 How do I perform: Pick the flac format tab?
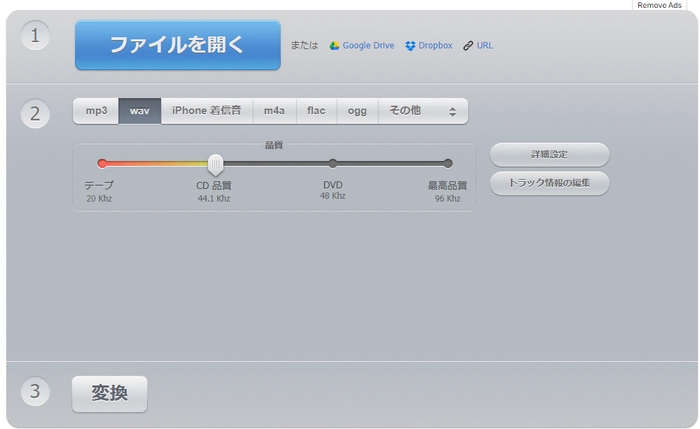coord(316,111)
